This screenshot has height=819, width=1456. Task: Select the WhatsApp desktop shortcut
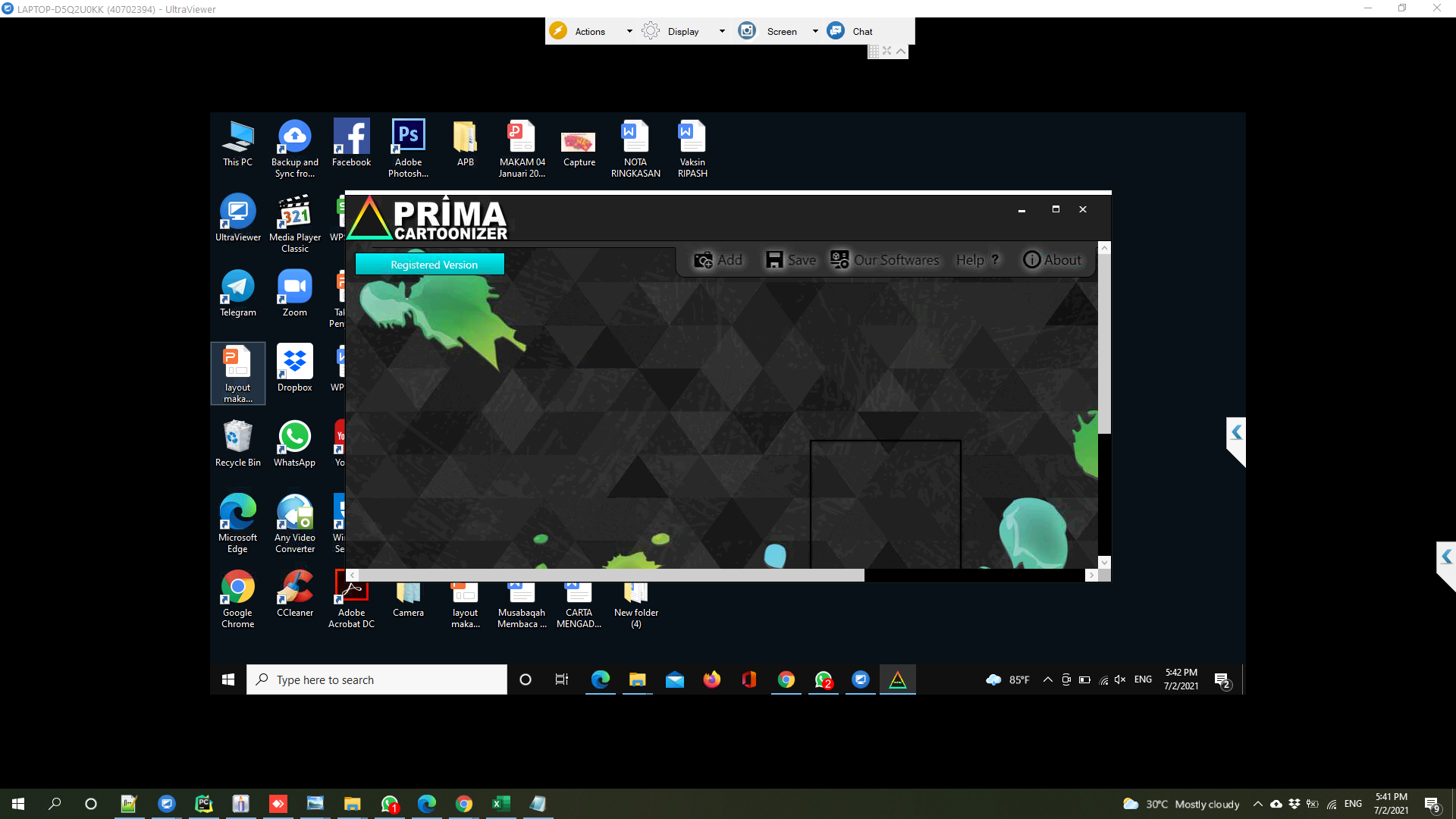[295, 443]
